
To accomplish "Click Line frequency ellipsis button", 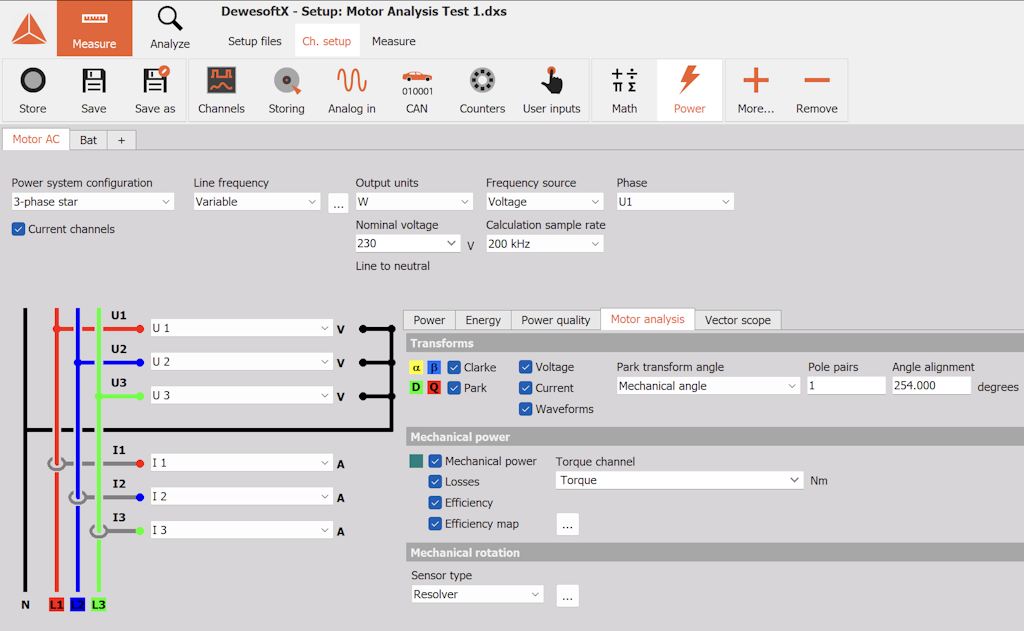I will (338, 203).
